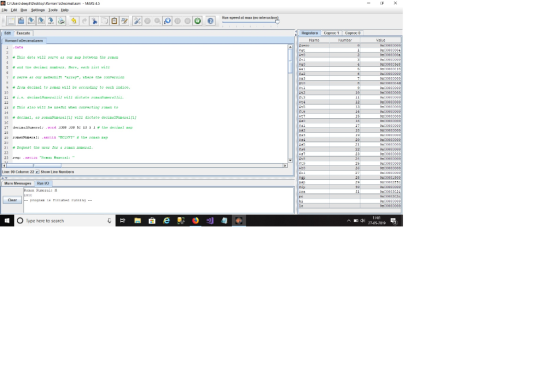Toggle the Show Line Numbers checkbox
This screenshot has height=373, width=560.
click(37, 172)
